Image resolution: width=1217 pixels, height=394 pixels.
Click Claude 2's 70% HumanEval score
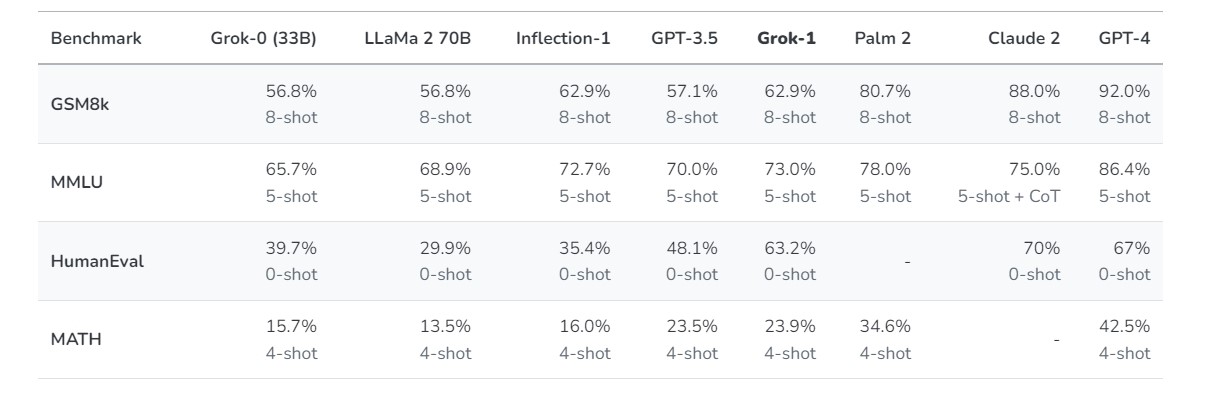[x=1042, y=249]
